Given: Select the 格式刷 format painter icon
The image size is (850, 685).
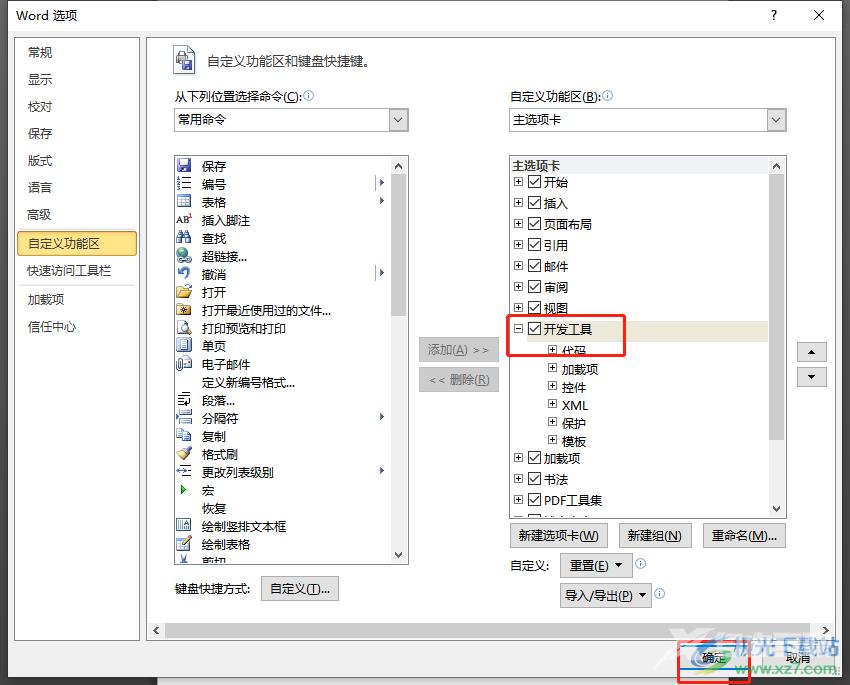Looking at the screenshot, I should point(184,453).
